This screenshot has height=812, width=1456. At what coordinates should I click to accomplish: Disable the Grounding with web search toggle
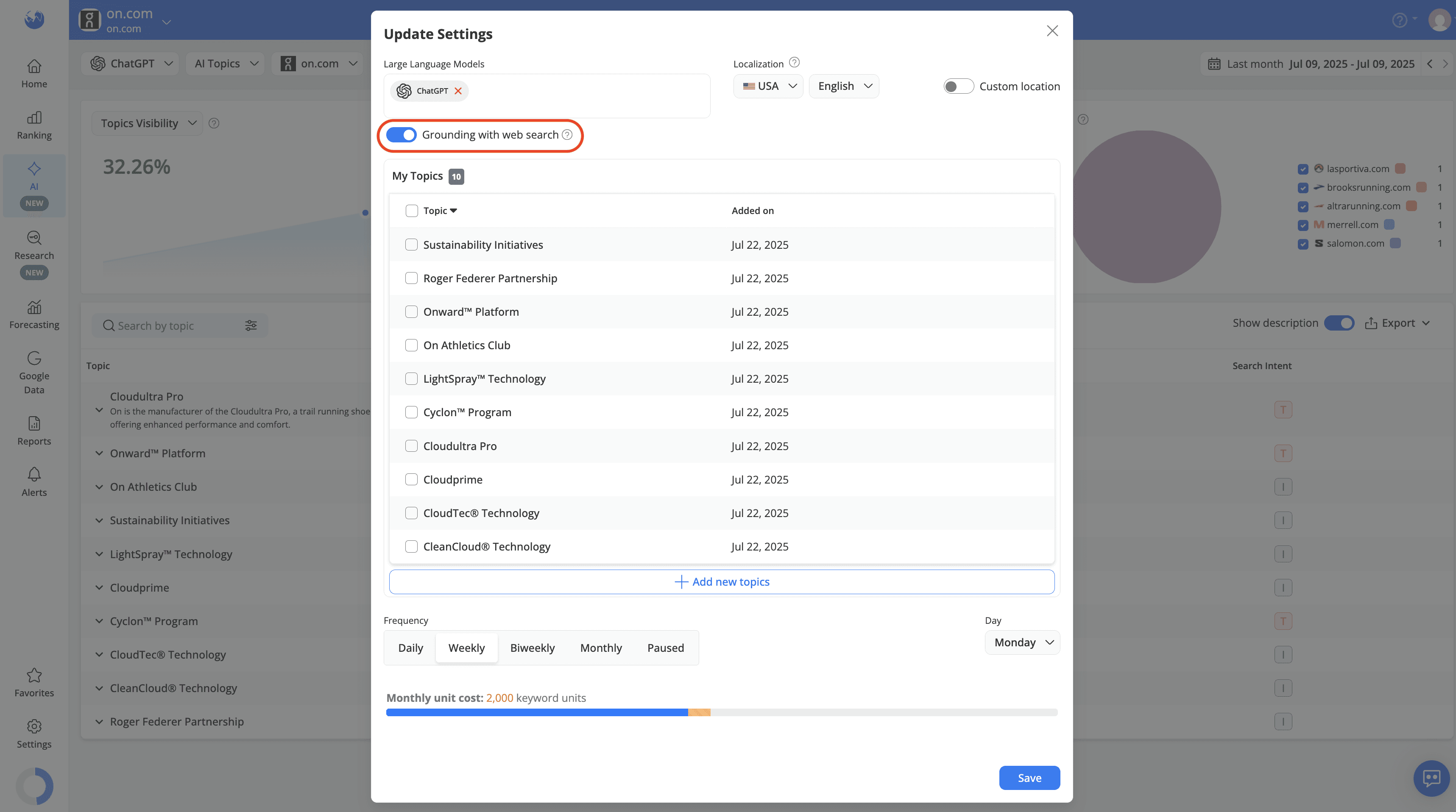[x=401, y=134]
